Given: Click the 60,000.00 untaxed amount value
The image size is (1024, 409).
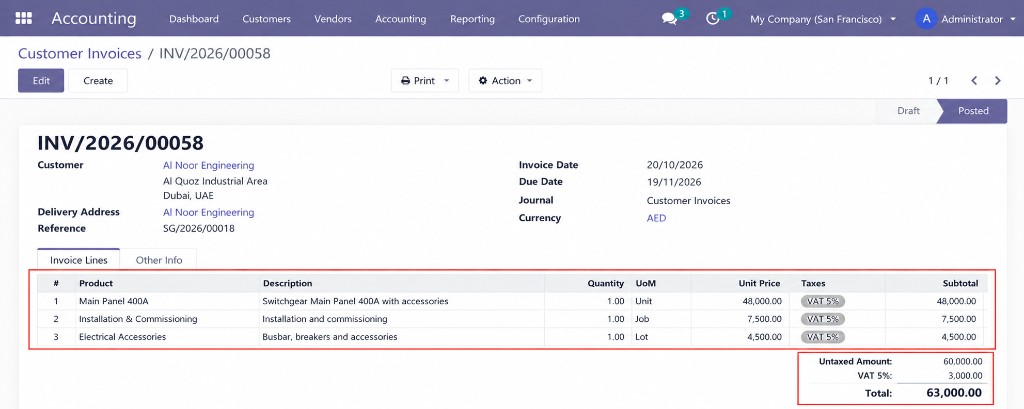Looking at the screenshot, I should 963,361.
